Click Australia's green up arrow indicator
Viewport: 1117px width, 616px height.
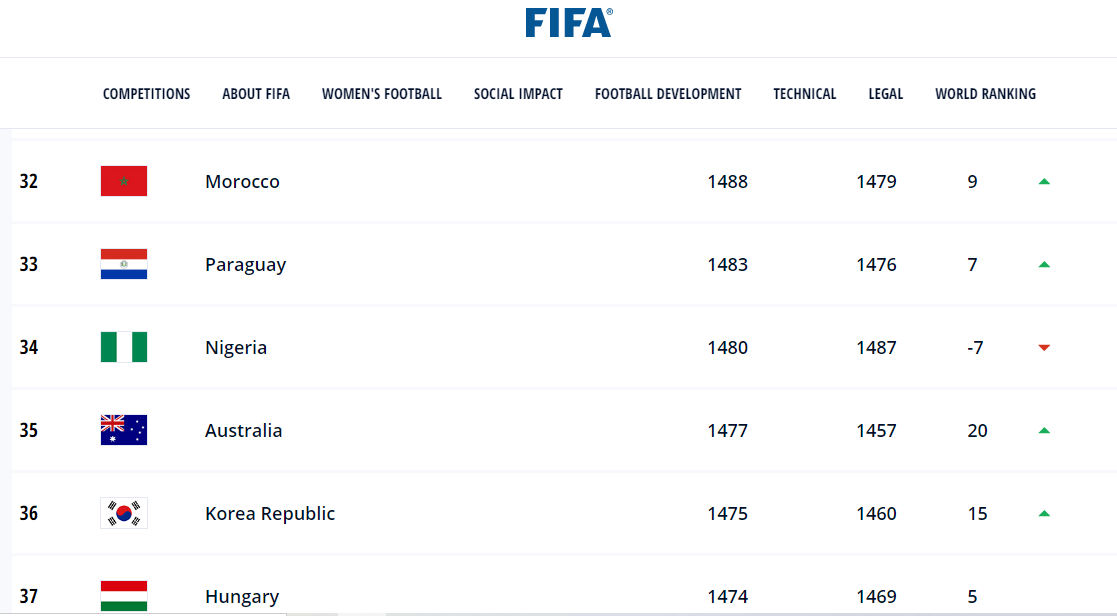(x=1044, y=431)
